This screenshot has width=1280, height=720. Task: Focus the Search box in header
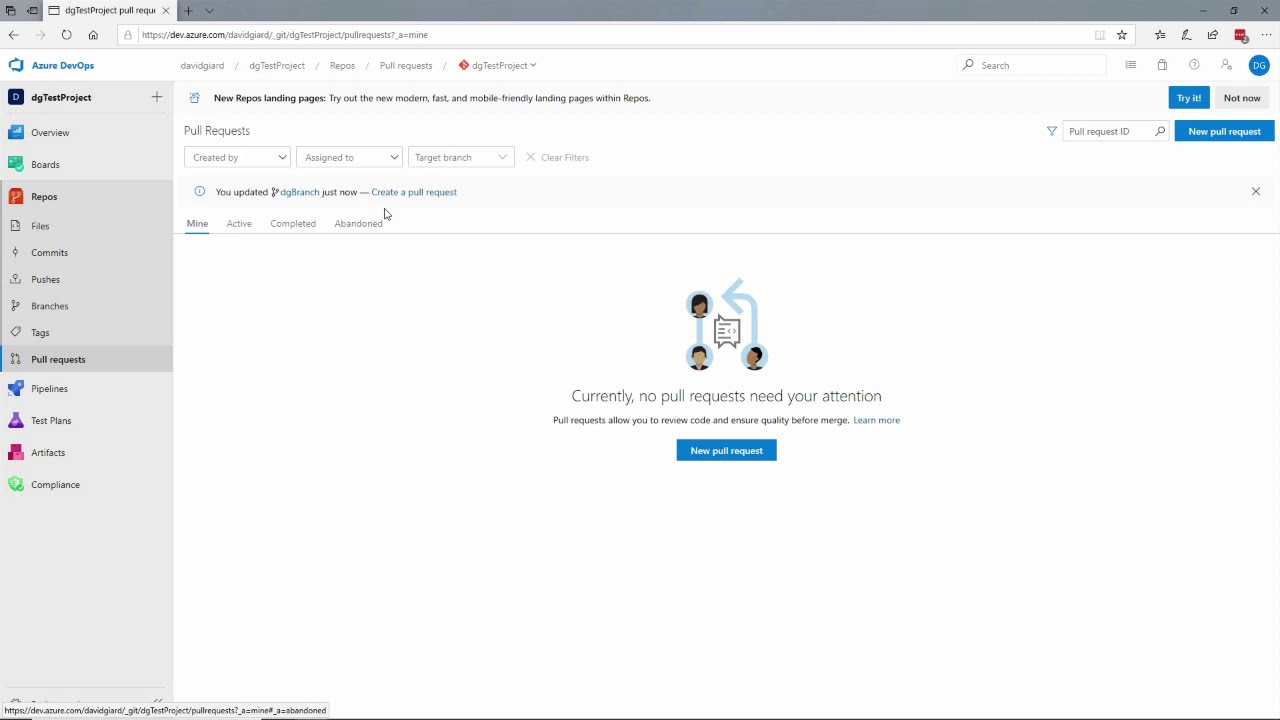1032,65
